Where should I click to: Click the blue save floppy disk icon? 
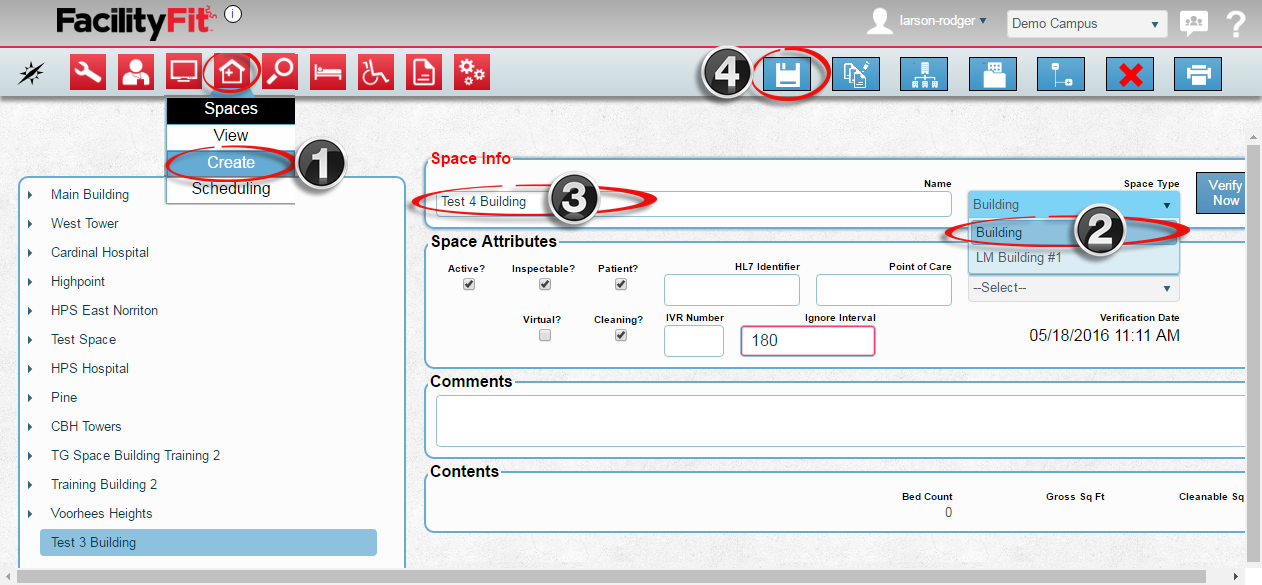pyautogui.click(x=788, y=75)
